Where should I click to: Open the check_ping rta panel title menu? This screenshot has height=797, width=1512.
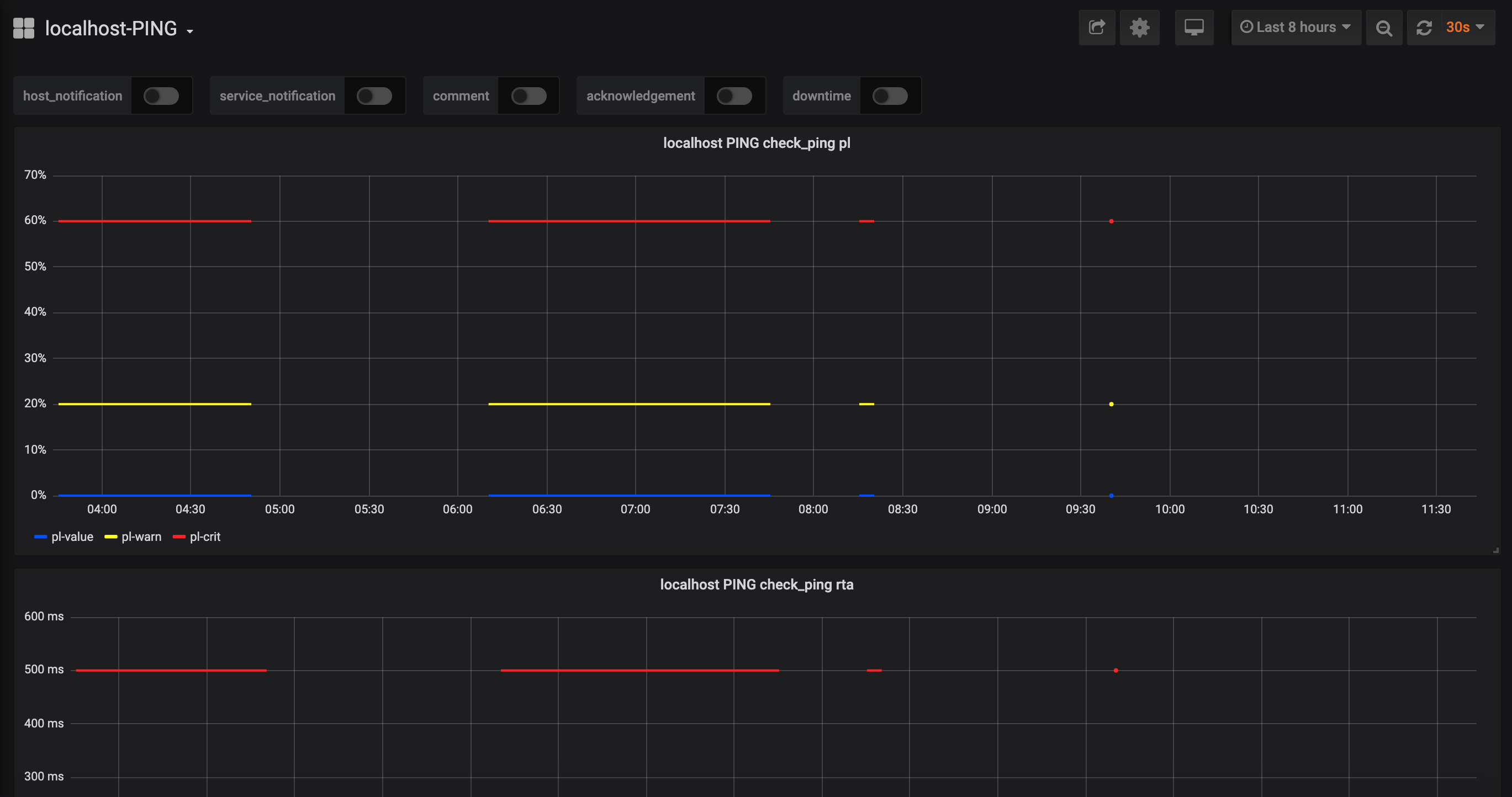pos(756,585)
